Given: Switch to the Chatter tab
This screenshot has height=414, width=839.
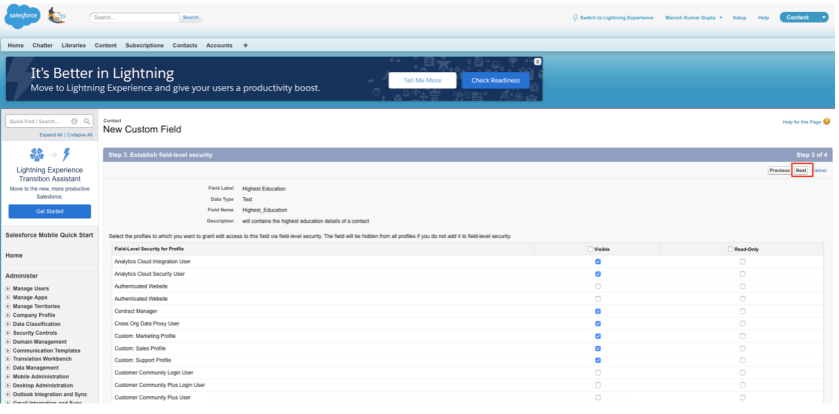Looking at the screenshot, I should pyautogui.click(x=43, y=45).
